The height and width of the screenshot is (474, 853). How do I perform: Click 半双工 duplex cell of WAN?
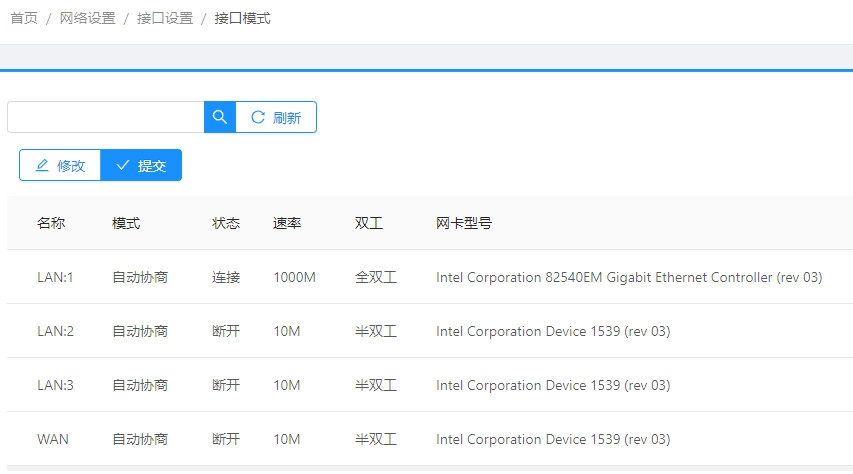[x=375, y=439]
